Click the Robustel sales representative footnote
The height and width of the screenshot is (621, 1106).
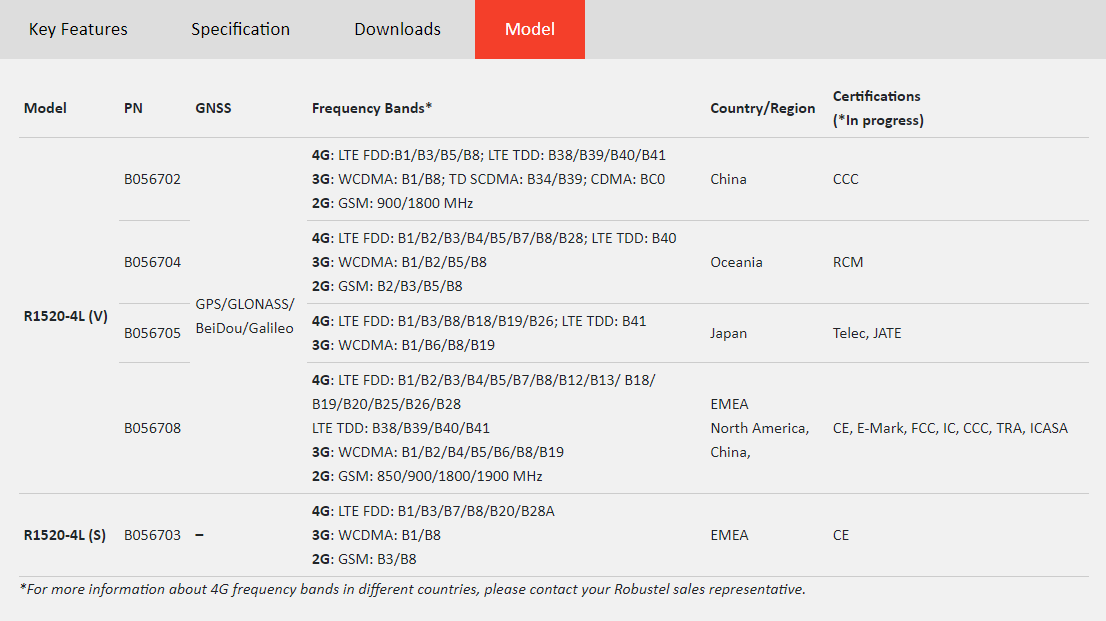[412, 589]
